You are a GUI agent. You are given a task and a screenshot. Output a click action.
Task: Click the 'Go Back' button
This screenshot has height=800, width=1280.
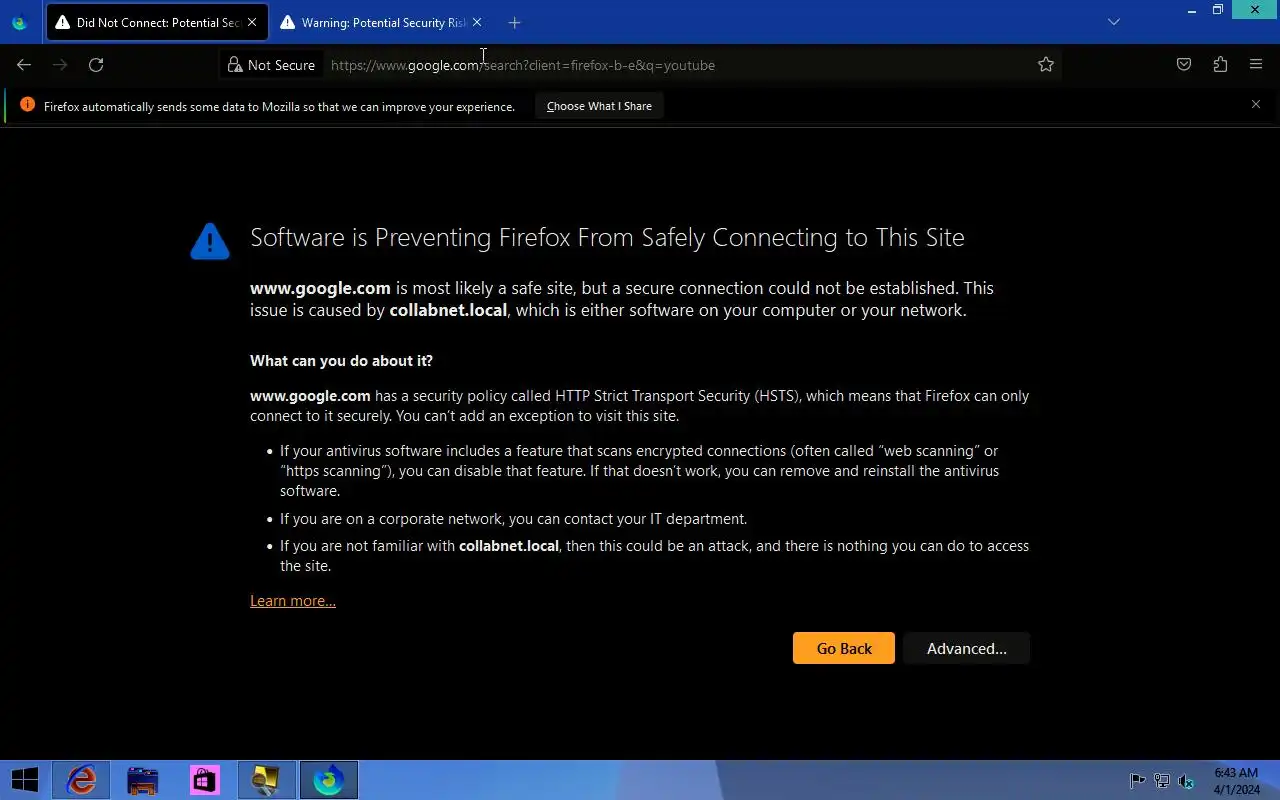(844, 648)
